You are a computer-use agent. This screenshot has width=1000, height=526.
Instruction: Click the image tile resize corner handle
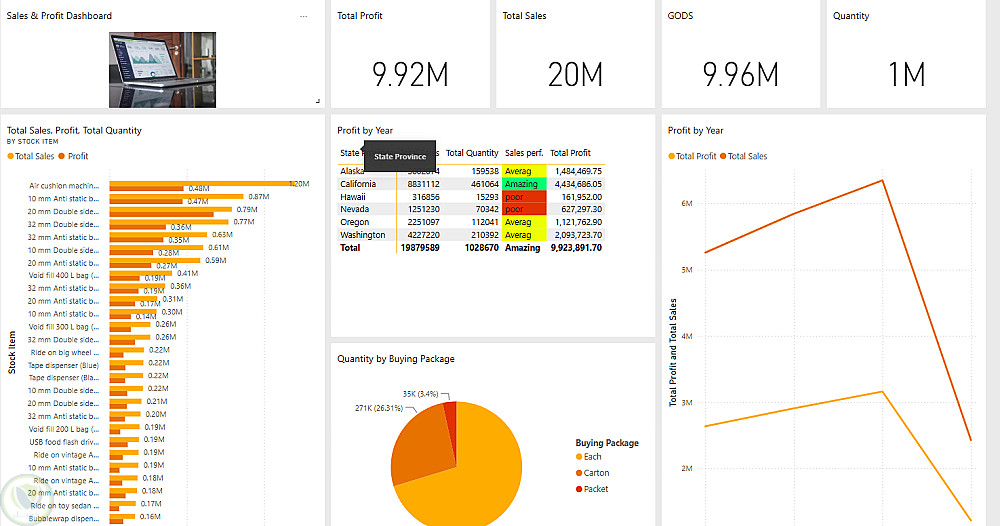tap(318, 101)
